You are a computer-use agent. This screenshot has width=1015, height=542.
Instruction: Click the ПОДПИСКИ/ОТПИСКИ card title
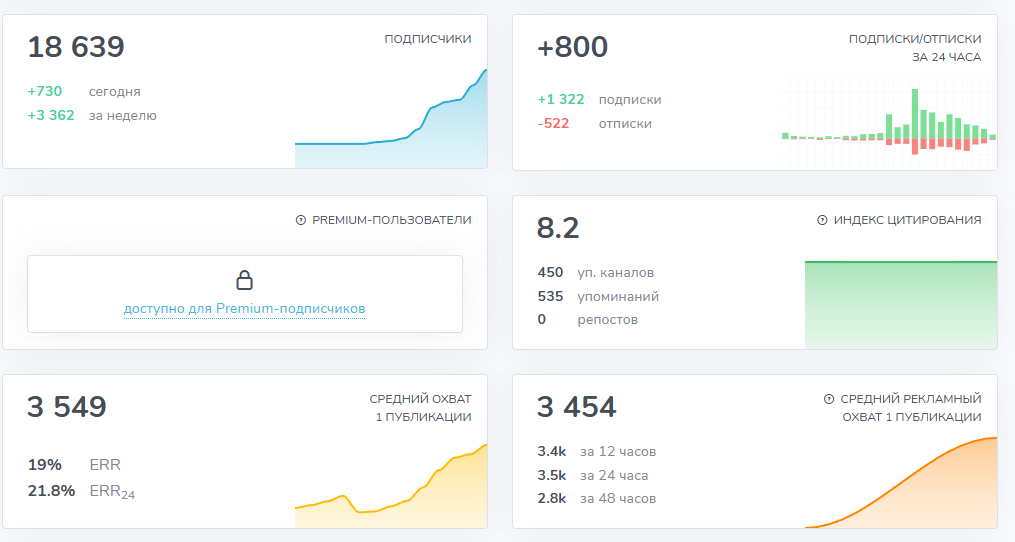pos(915,48)
